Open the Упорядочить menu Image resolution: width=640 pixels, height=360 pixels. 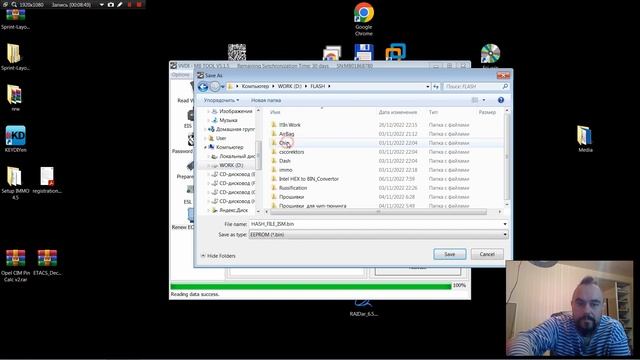[x=221, y=100]
